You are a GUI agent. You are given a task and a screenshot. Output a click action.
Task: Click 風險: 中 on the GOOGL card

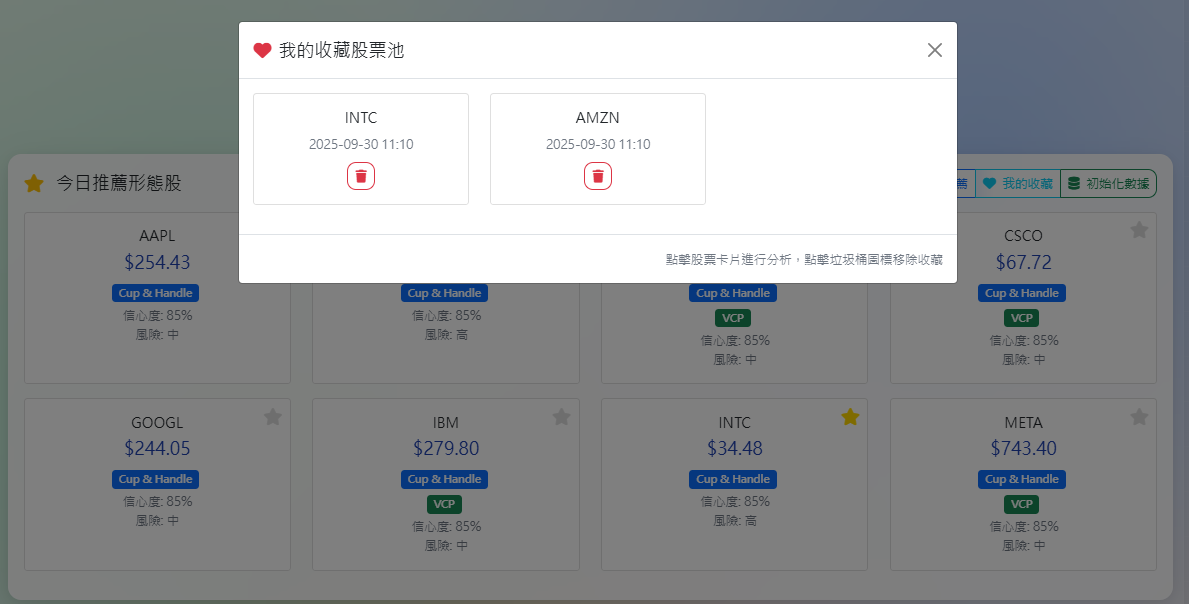coord(158,521)
